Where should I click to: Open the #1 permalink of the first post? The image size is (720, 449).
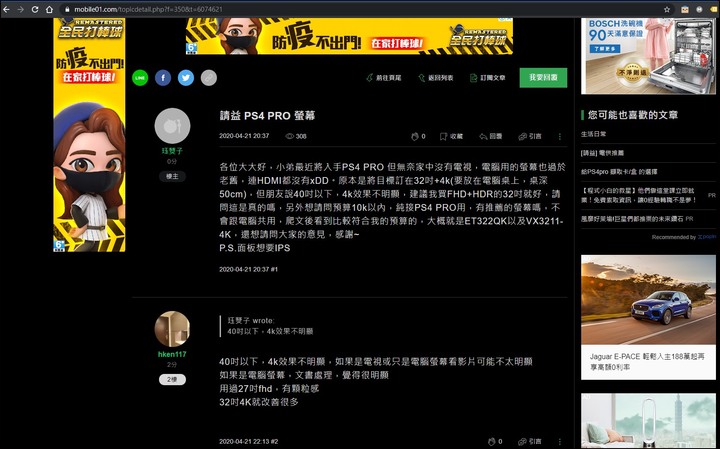click(274, 269)
